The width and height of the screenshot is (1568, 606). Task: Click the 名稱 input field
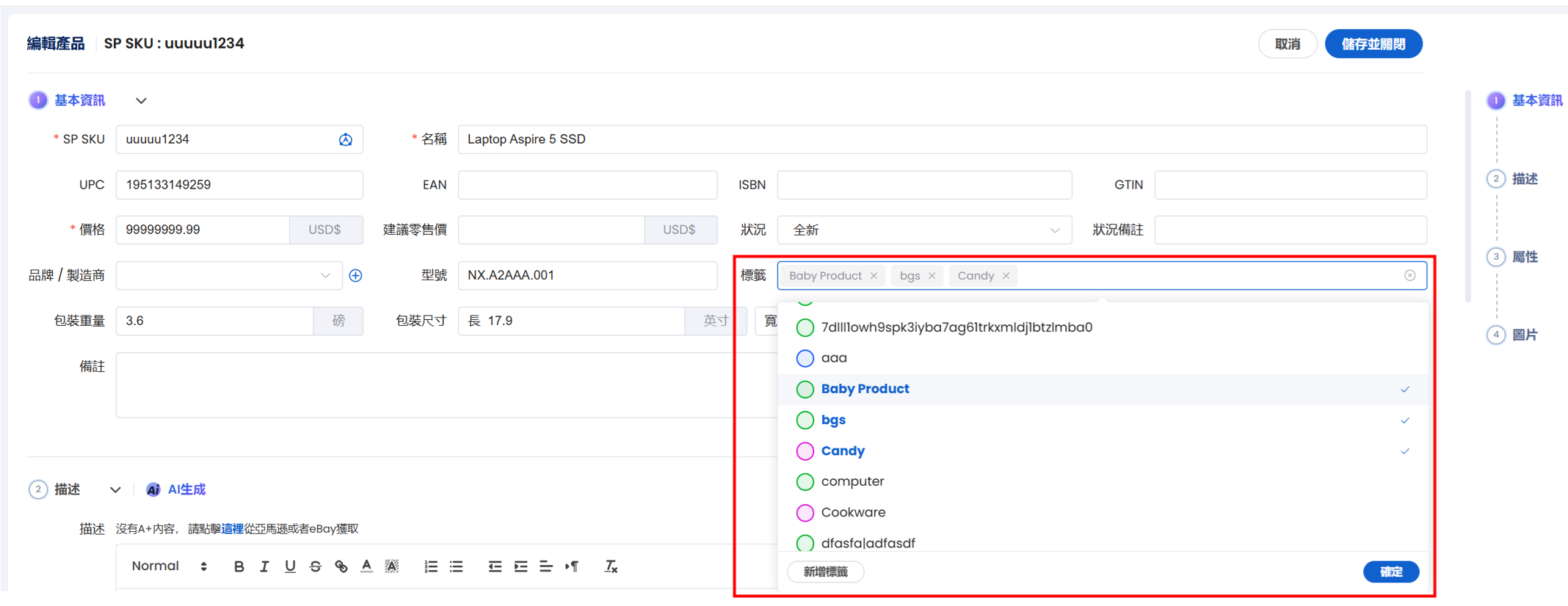pyautogui.click(x=943, y=139)
